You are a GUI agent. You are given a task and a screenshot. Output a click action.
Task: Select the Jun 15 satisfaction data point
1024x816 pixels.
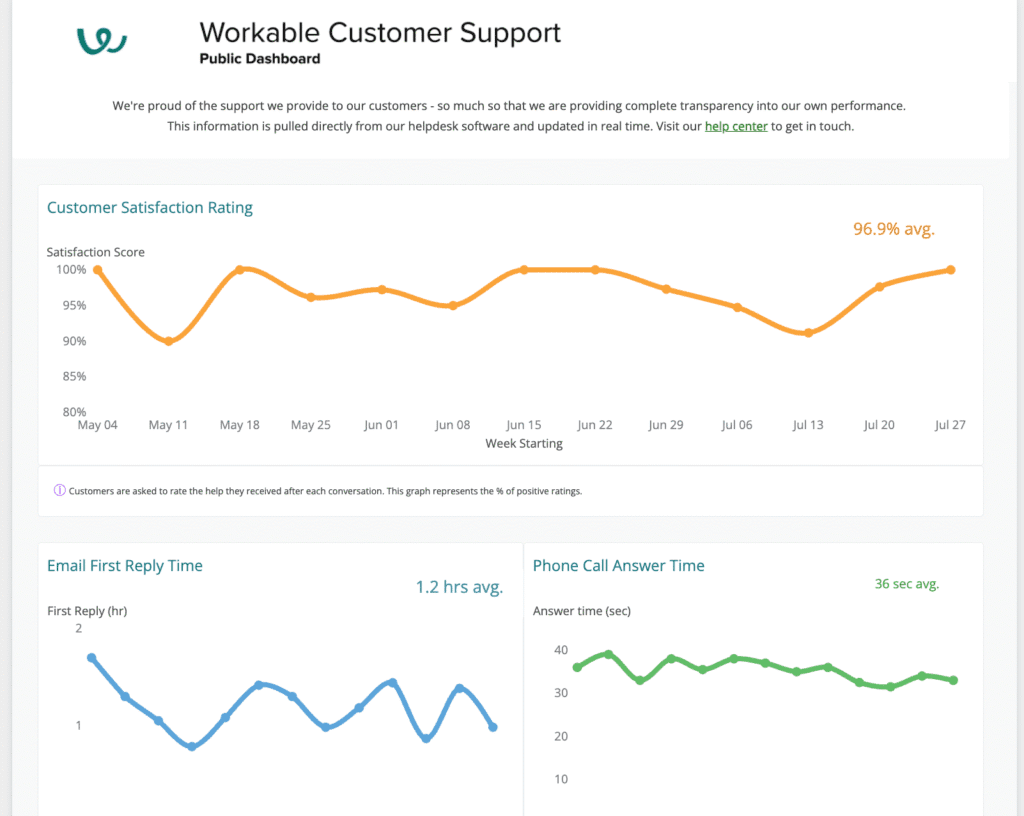[x=524, y=270]
